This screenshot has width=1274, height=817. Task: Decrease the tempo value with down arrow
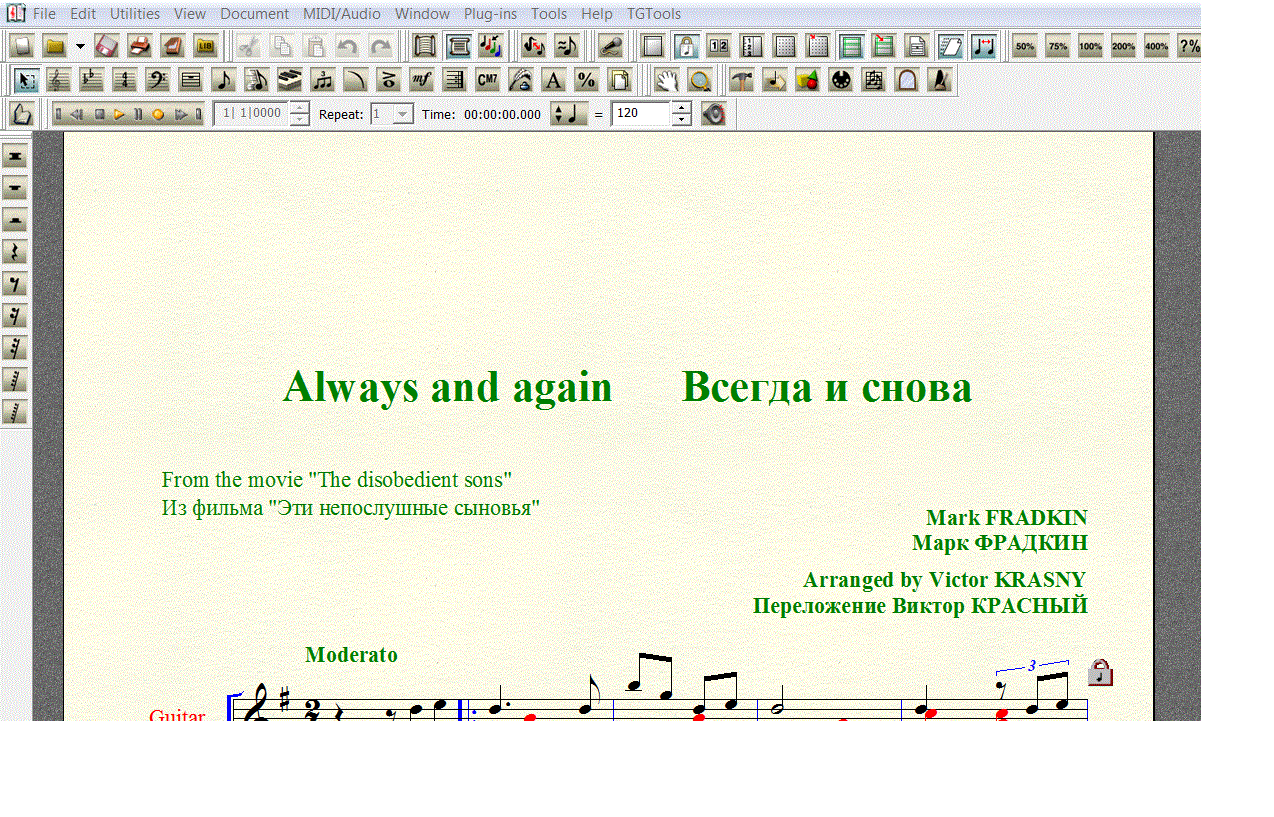[681, 120]
